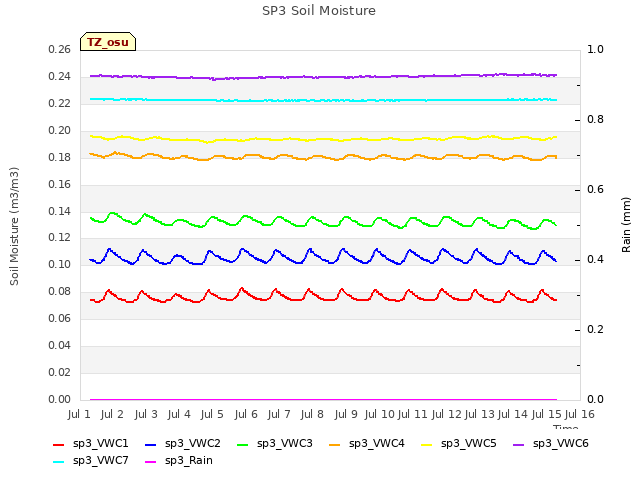
Task: Click the Jul 5 x-axis tick label
Action: (212, 414)
